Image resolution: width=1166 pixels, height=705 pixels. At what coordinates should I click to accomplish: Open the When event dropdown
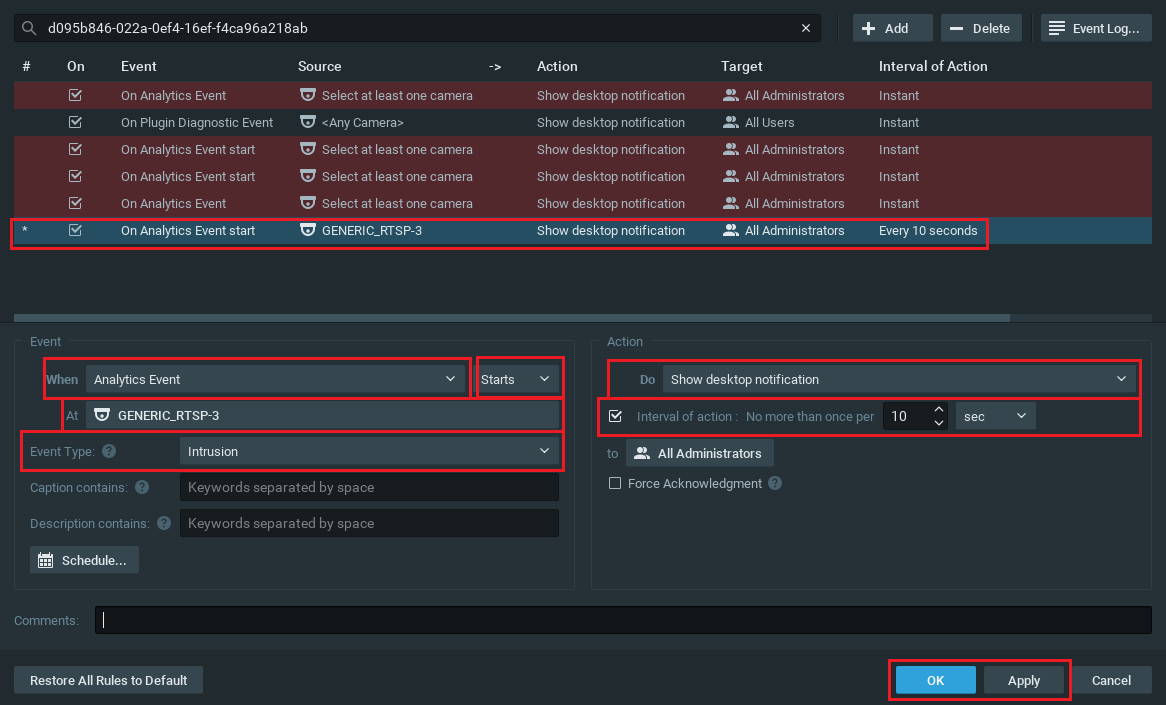275,379
